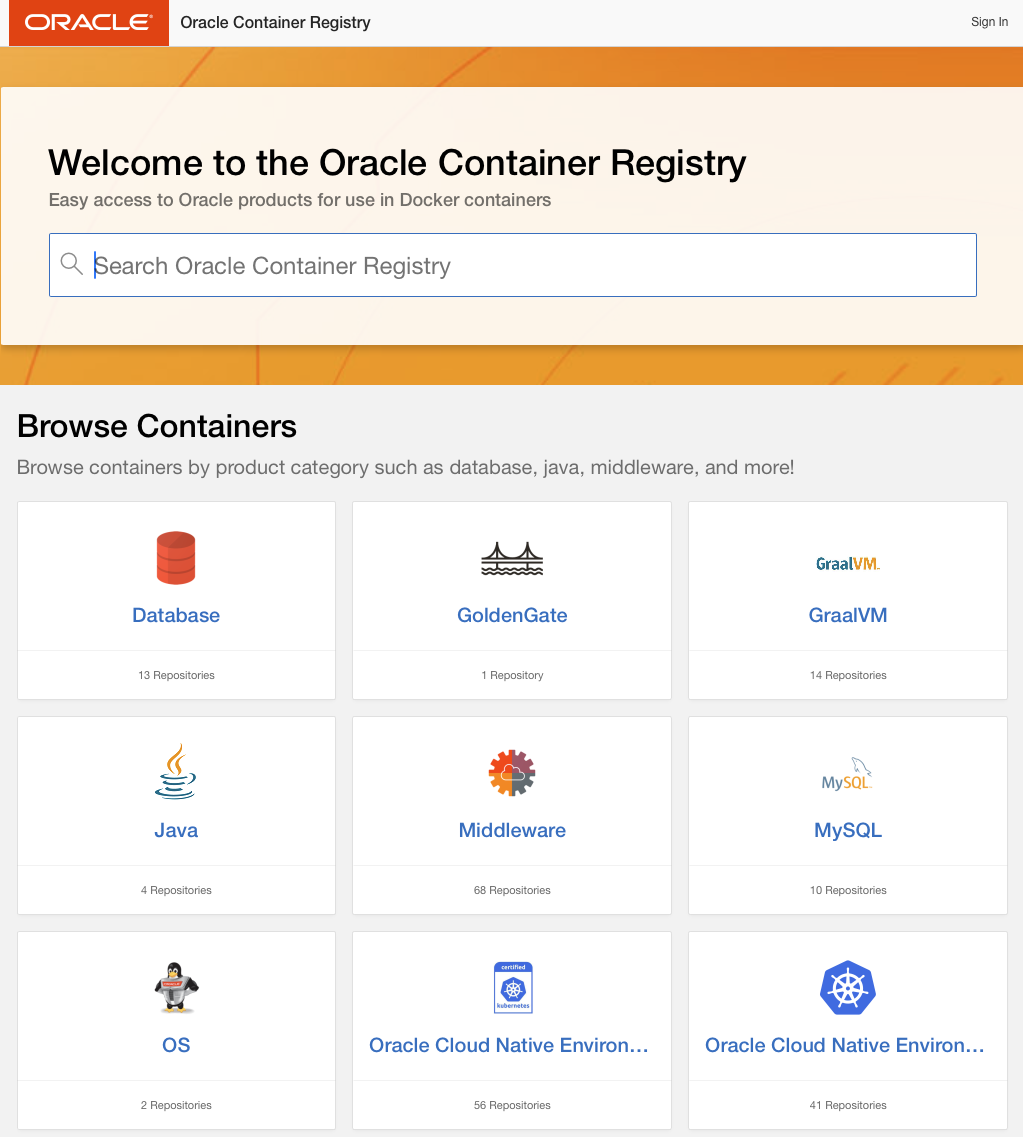Sign In to the registry
This screenshot has width=1023, height=1137.
pos(989,22)
